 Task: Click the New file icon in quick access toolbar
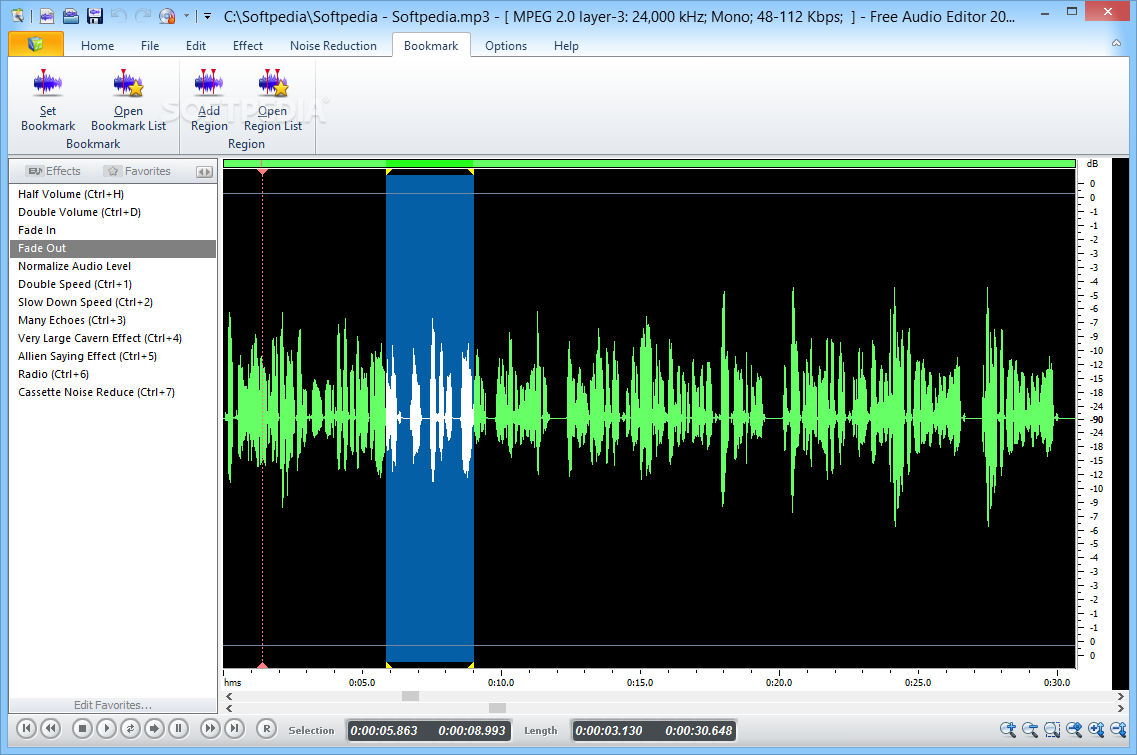[x=46, y=15]
